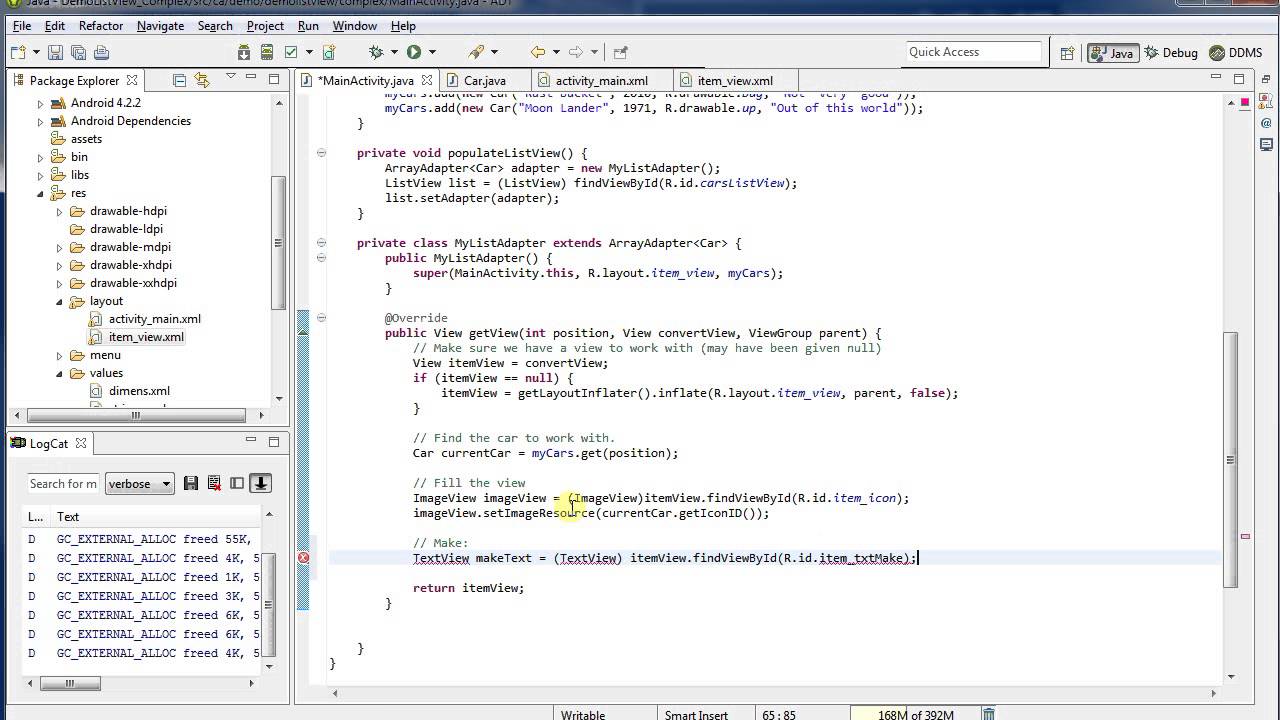This screenshot has width=1280, height=720.
Task: Navigate back with the yellow left arrow
Action: [x=538, y=52]
